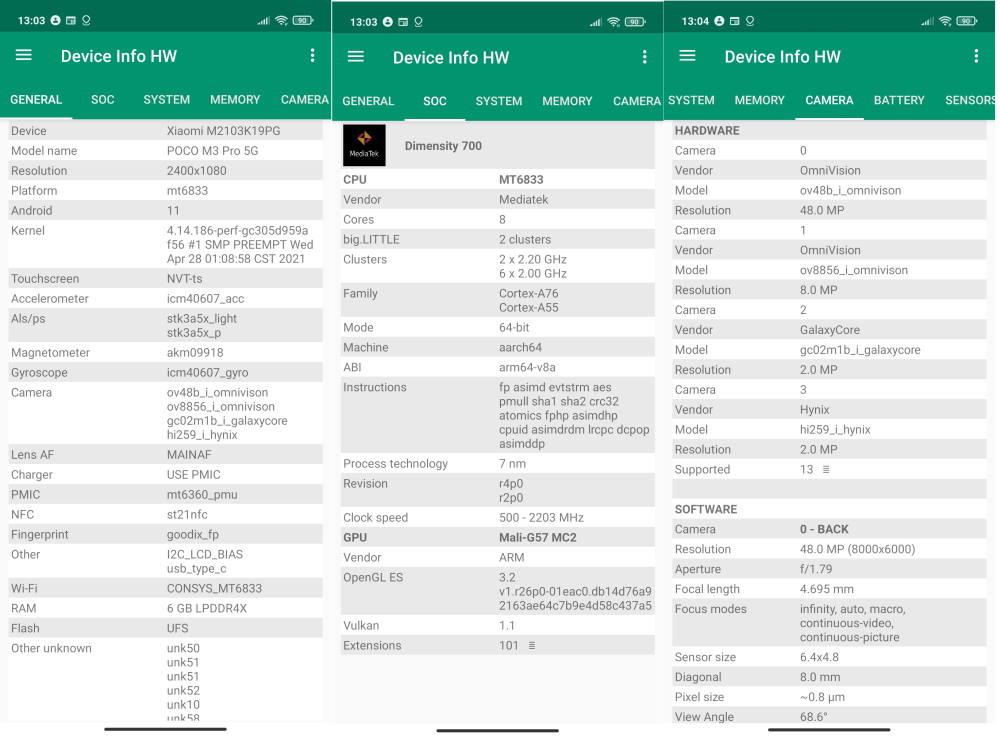1000x736 pixels.
Task: Open the list icon next to Supported 13
Action: (x=826, y=469)
